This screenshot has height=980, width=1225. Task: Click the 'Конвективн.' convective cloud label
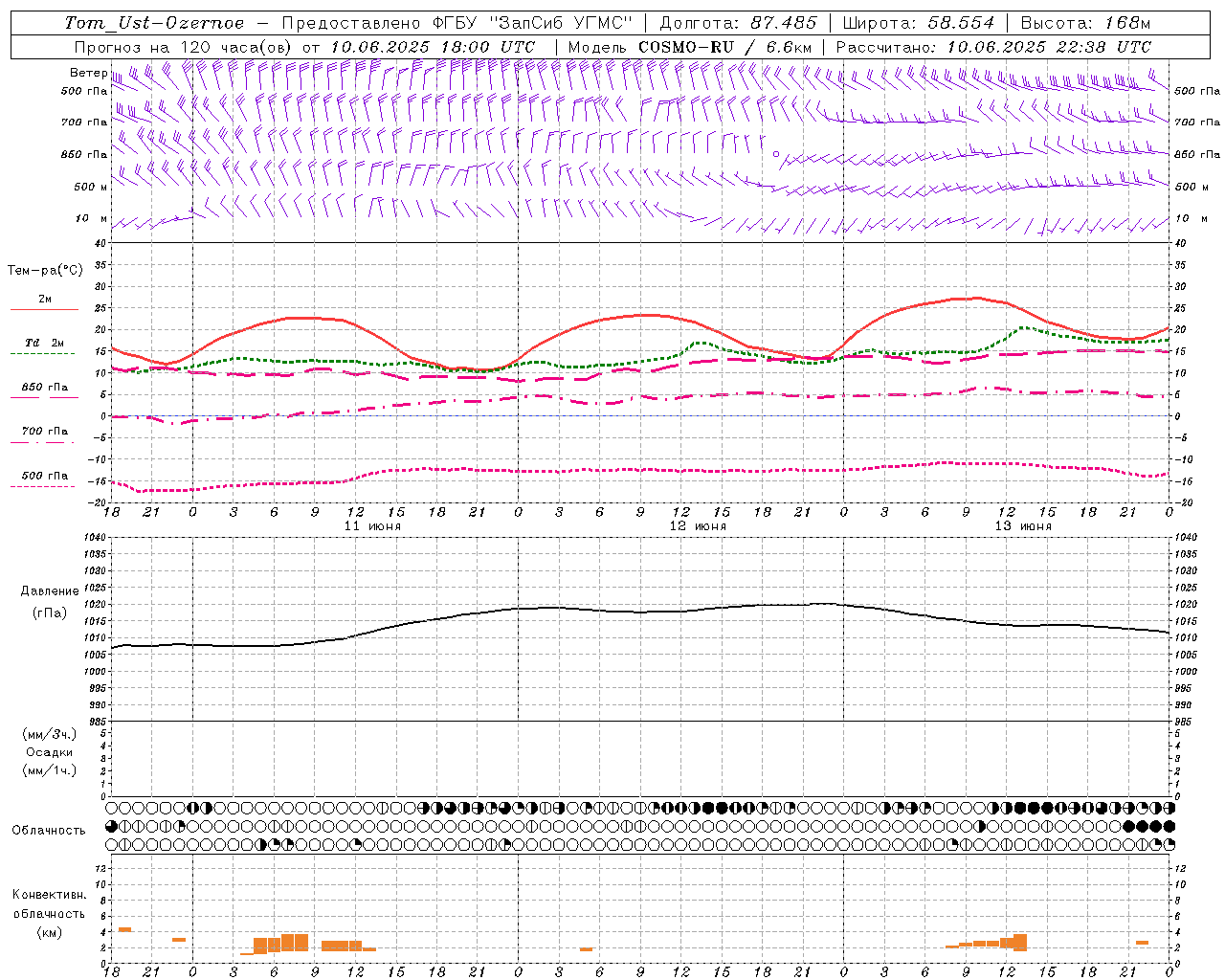pos(49,895)
